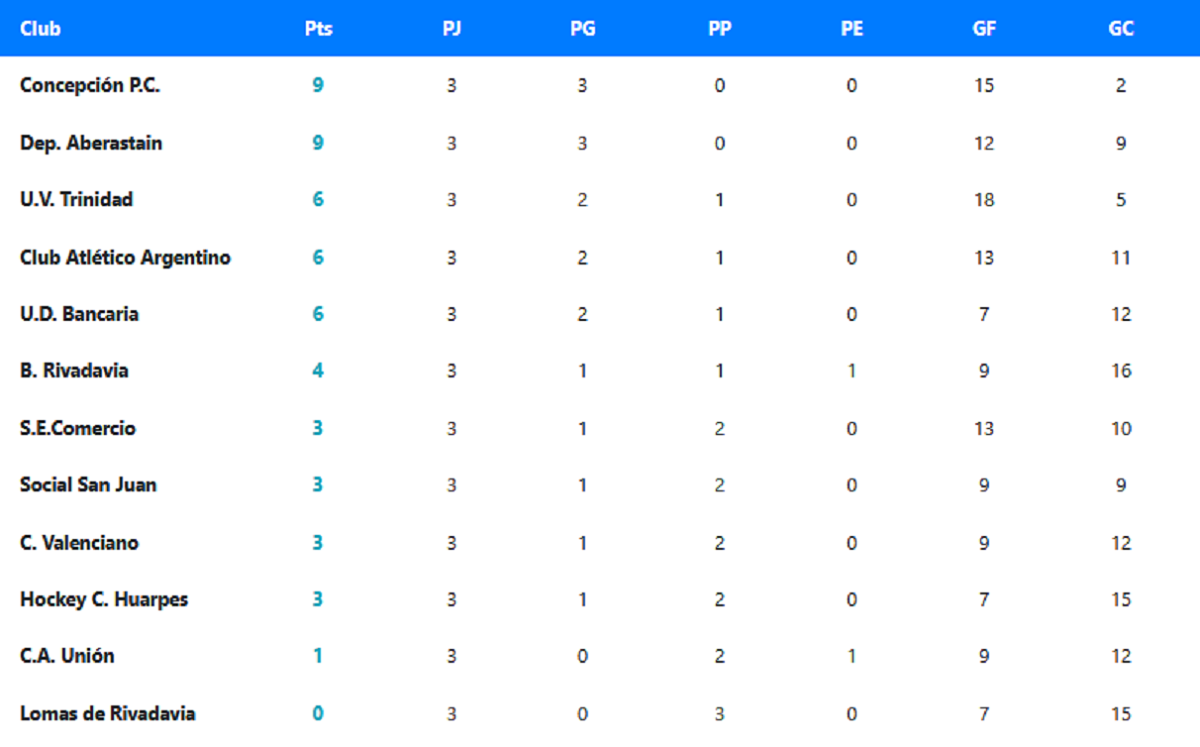1200x747 pixels.
Task: Click the Club column header
Action: (40, 29)
